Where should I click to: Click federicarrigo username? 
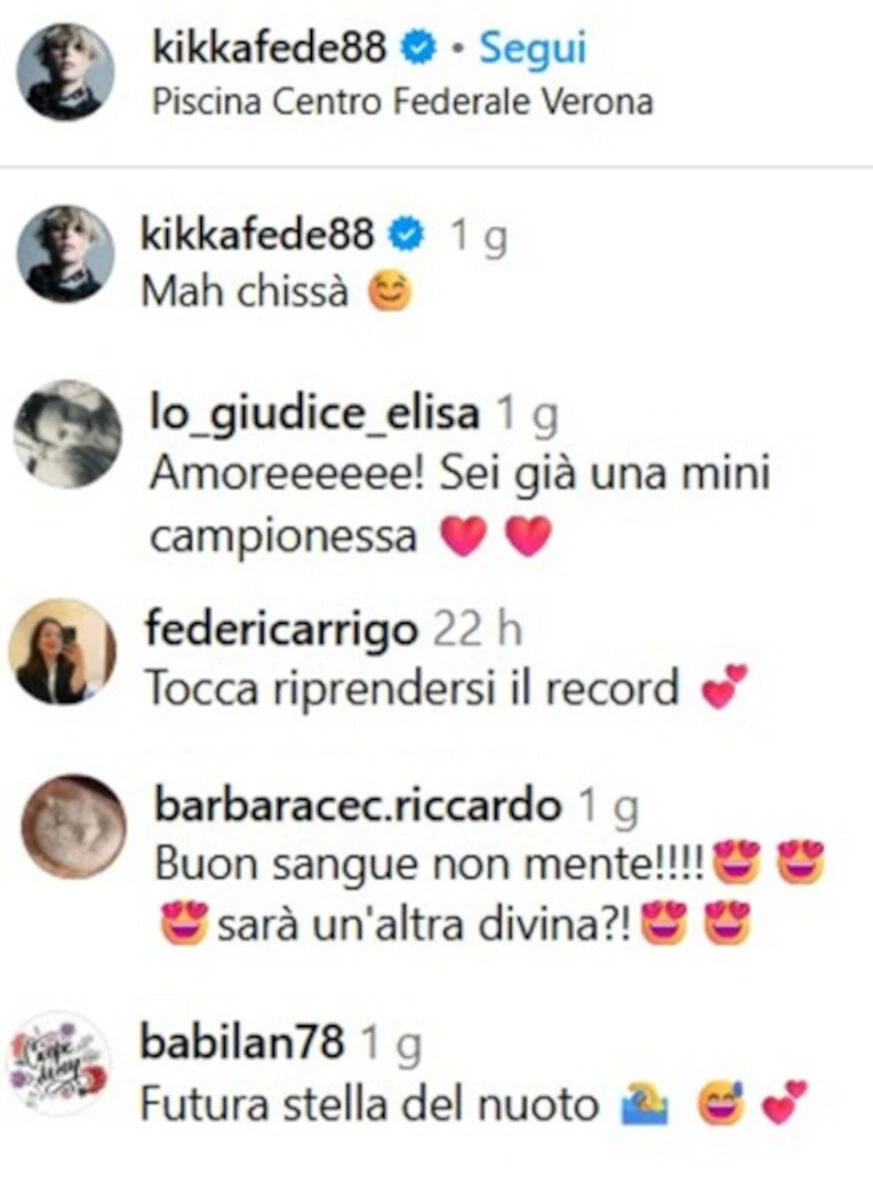click(x=280, y=630)
